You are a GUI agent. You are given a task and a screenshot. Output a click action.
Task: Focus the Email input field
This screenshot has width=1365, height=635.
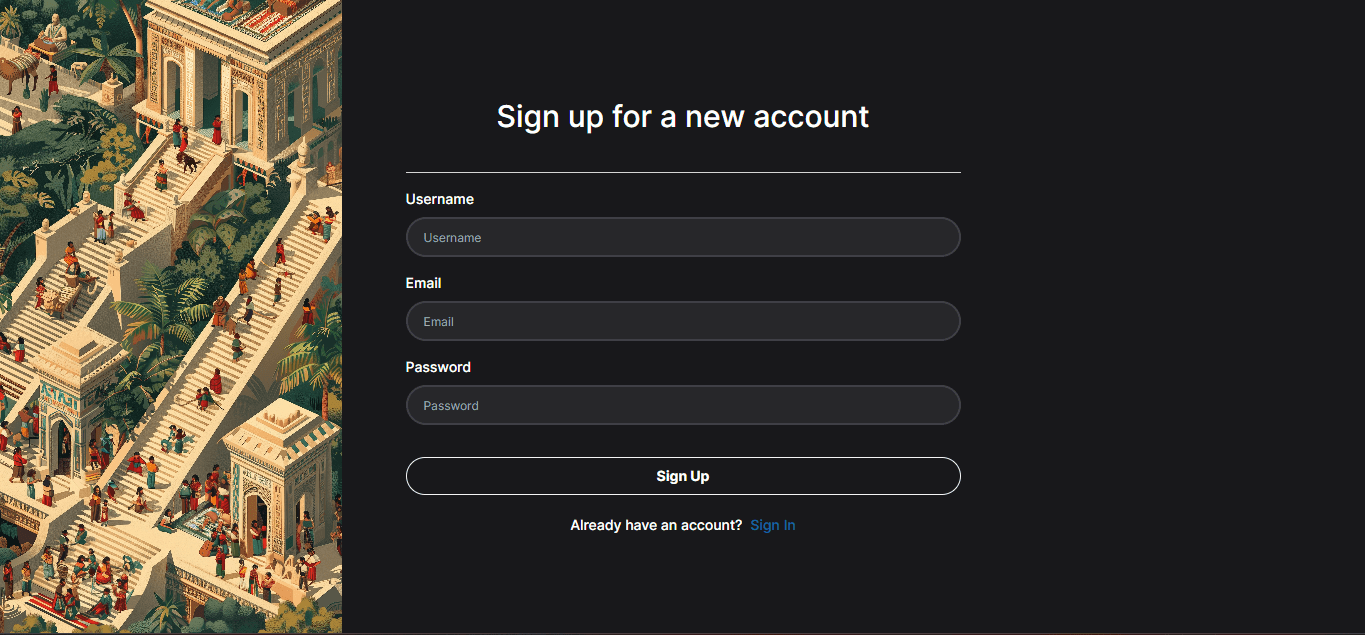click(683, 321)
